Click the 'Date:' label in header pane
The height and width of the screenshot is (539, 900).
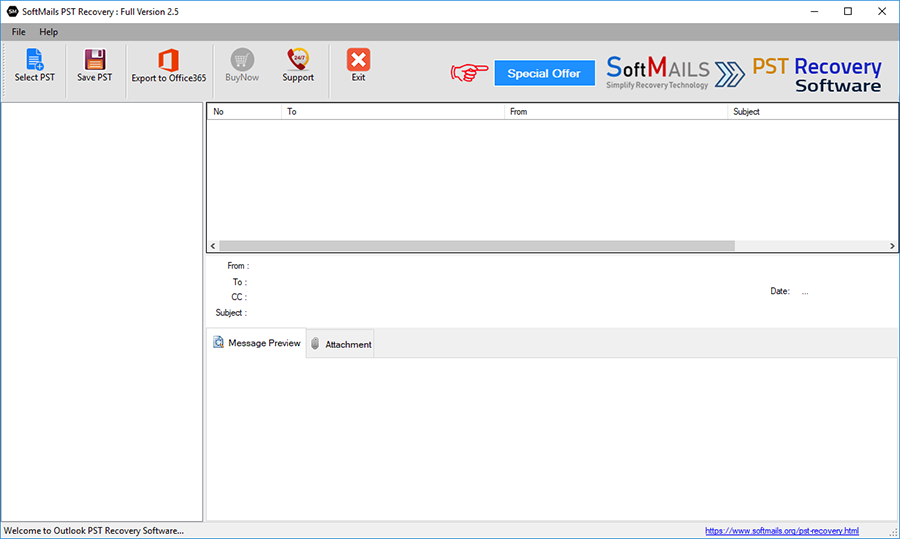(x=779, y=291)
